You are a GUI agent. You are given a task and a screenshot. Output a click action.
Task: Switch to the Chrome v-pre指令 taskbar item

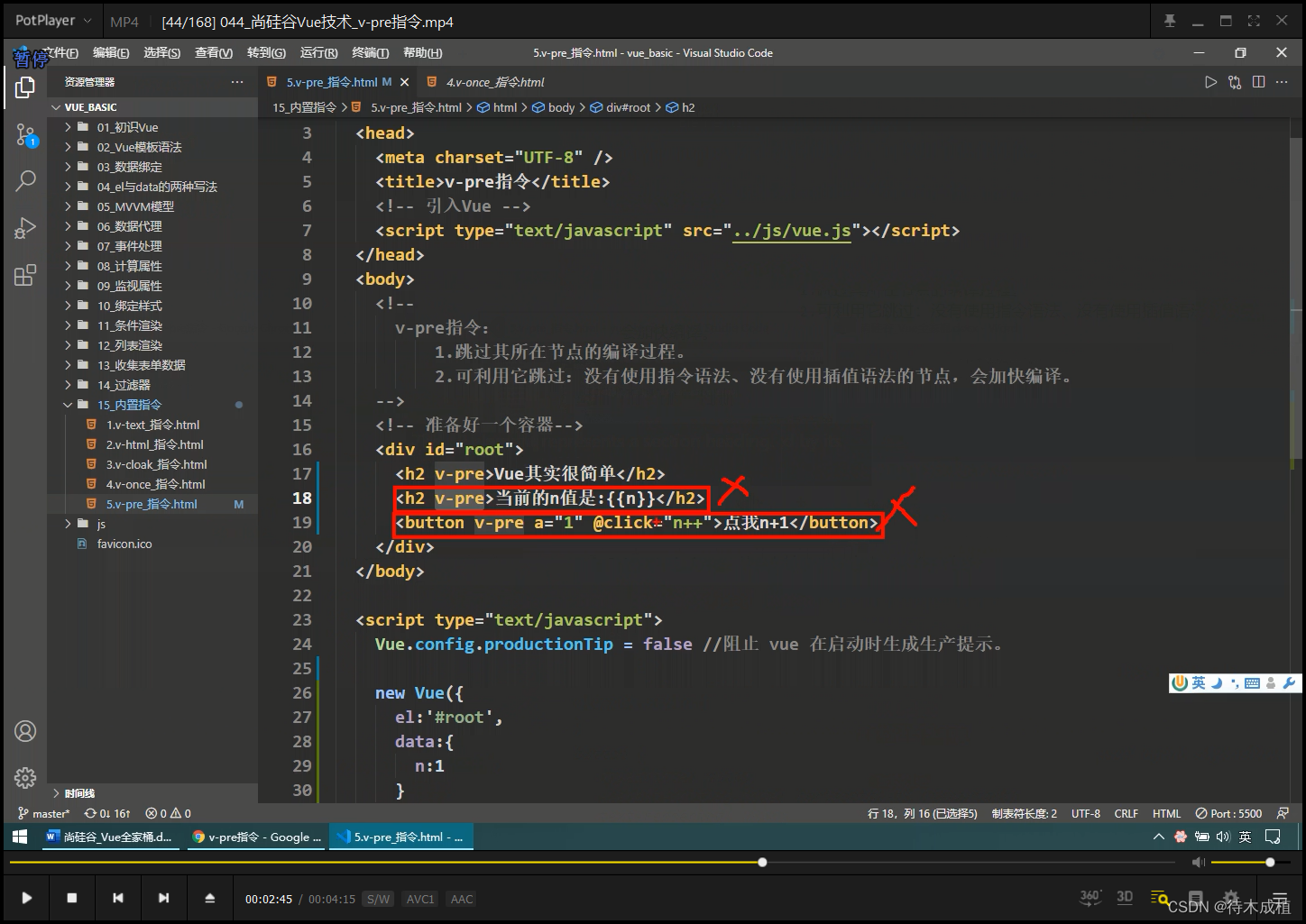(257, 837)
